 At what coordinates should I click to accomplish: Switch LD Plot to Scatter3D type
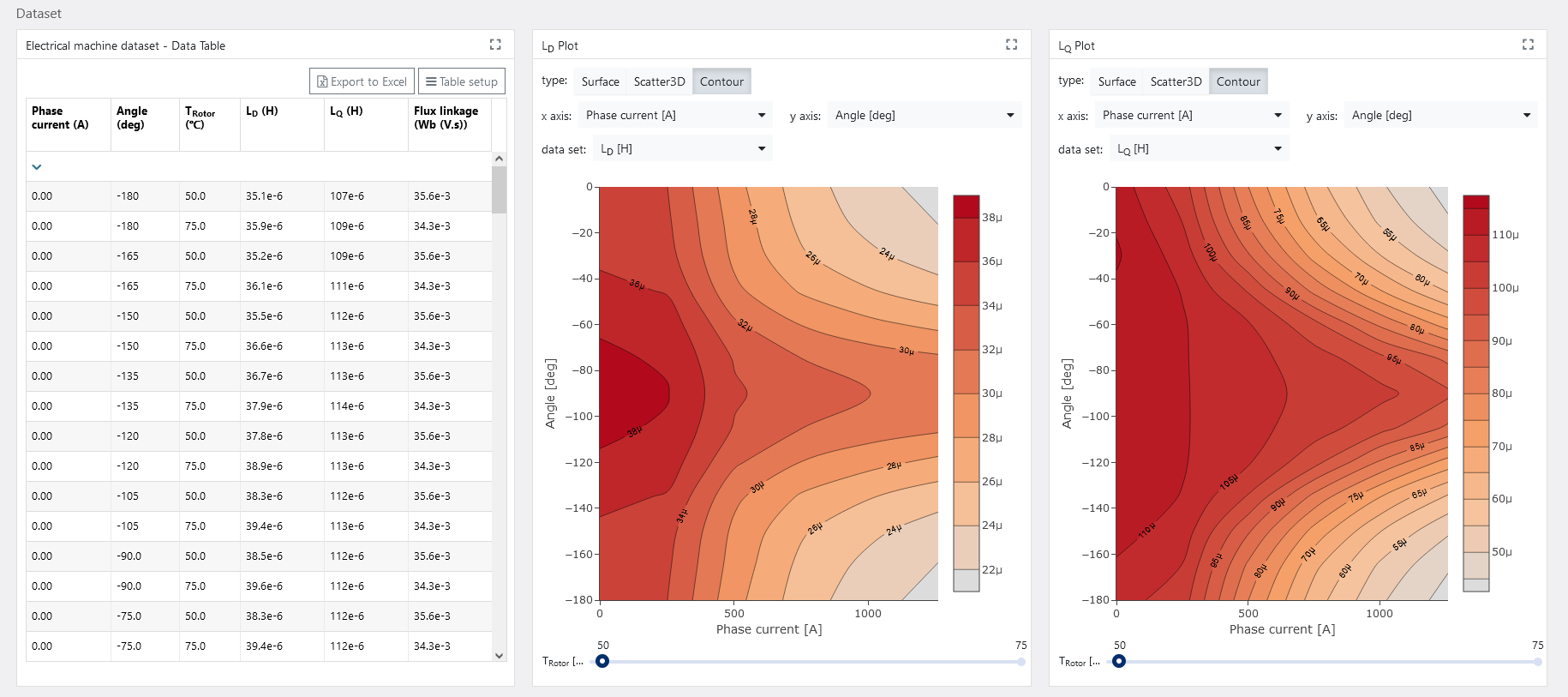(659, 81)
